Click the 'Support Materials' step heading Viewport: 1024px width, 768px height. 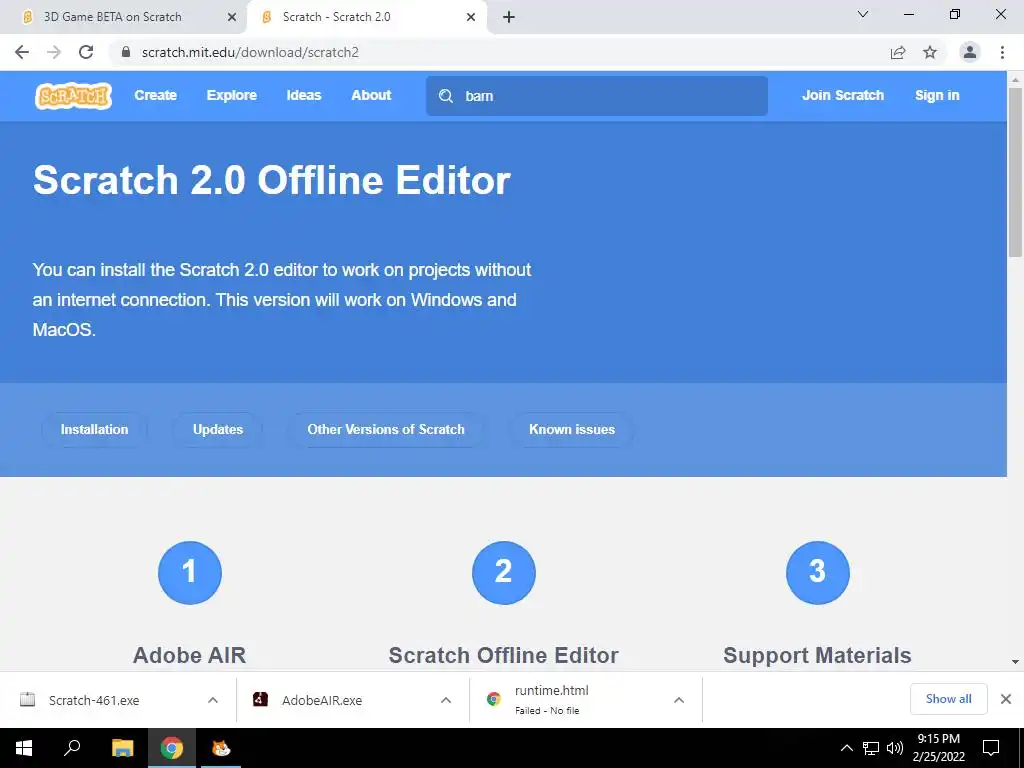(x=817, y=655)
